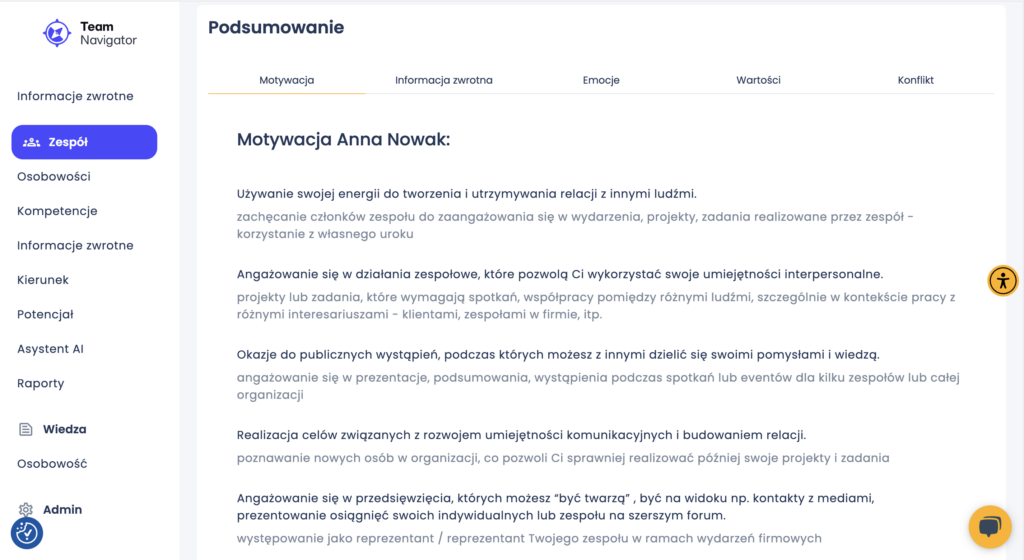Viewport: 1024px width, 560px height.
Task: Go to Kompetencje in the sidebar
Action: point(57,211)
